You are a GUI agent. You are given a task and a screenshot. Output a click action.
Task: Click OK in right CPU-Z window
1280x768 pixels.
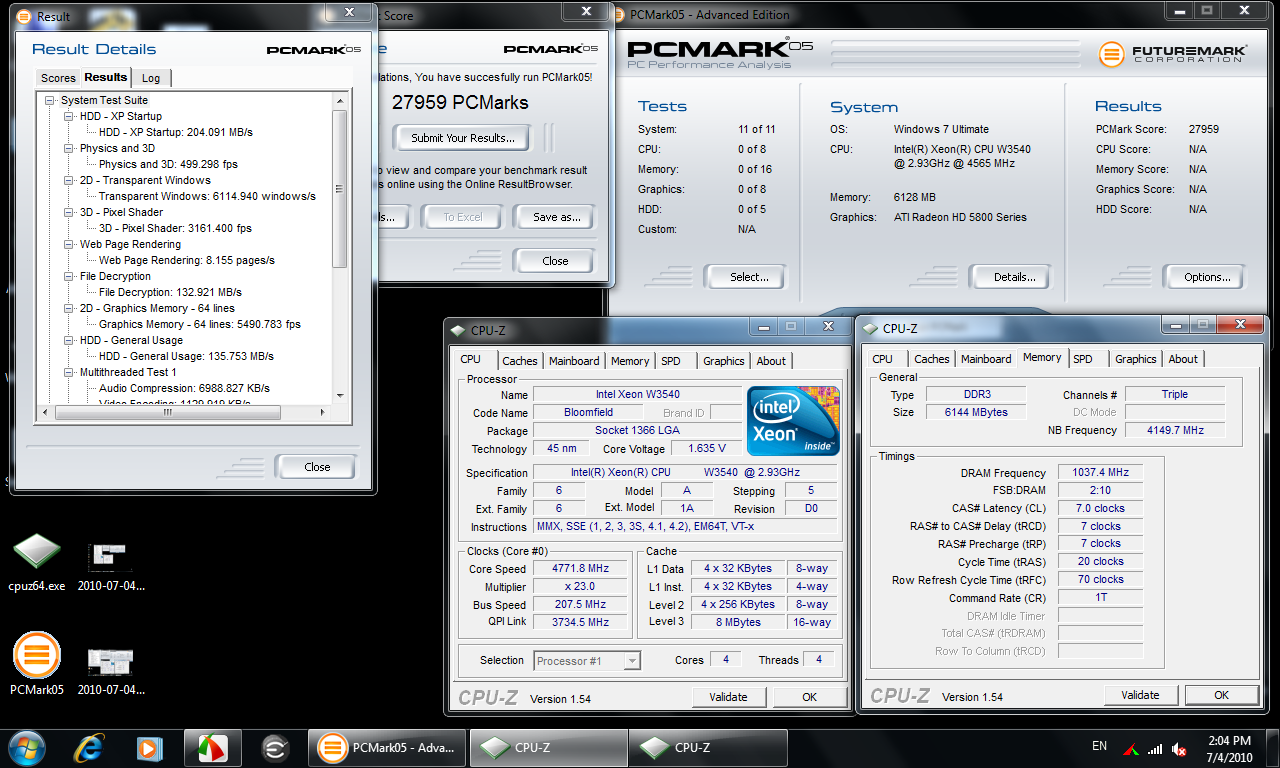click(x=1221, y=695)
